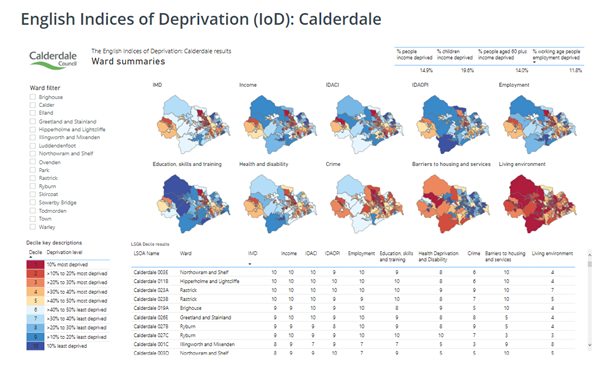The height and width of the screenshot is (371, 610).
Task: Select the Crime map
Action: [367, 204]
